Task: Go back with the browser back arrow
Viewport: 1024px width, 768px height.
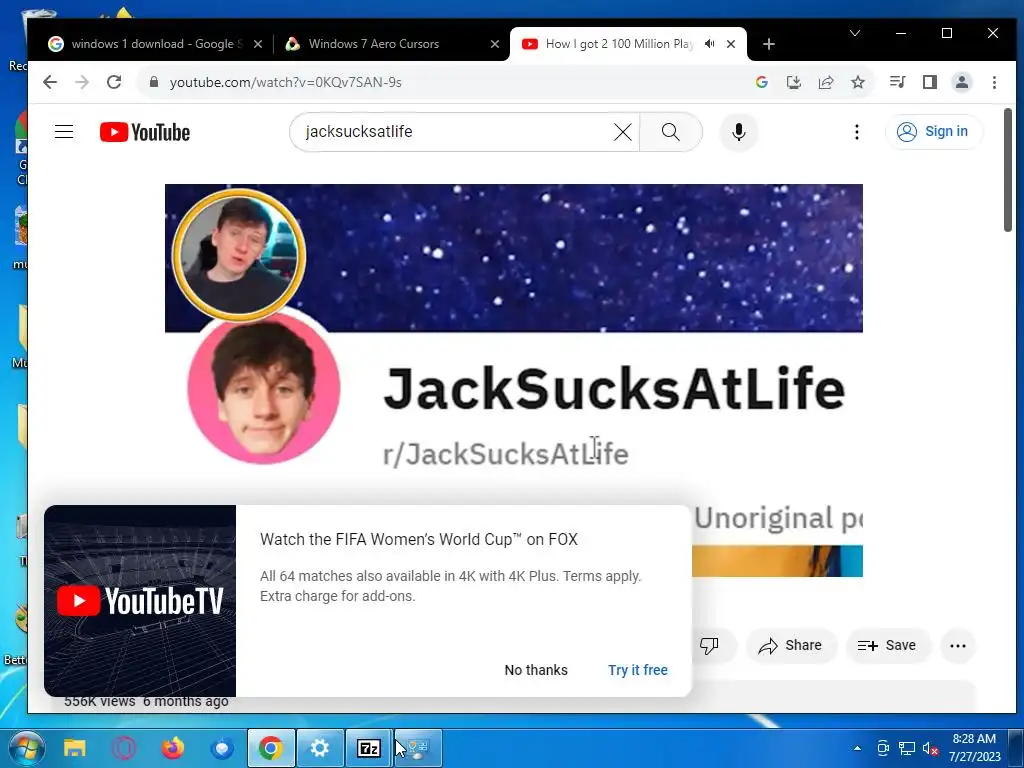Action: [50, 82]
